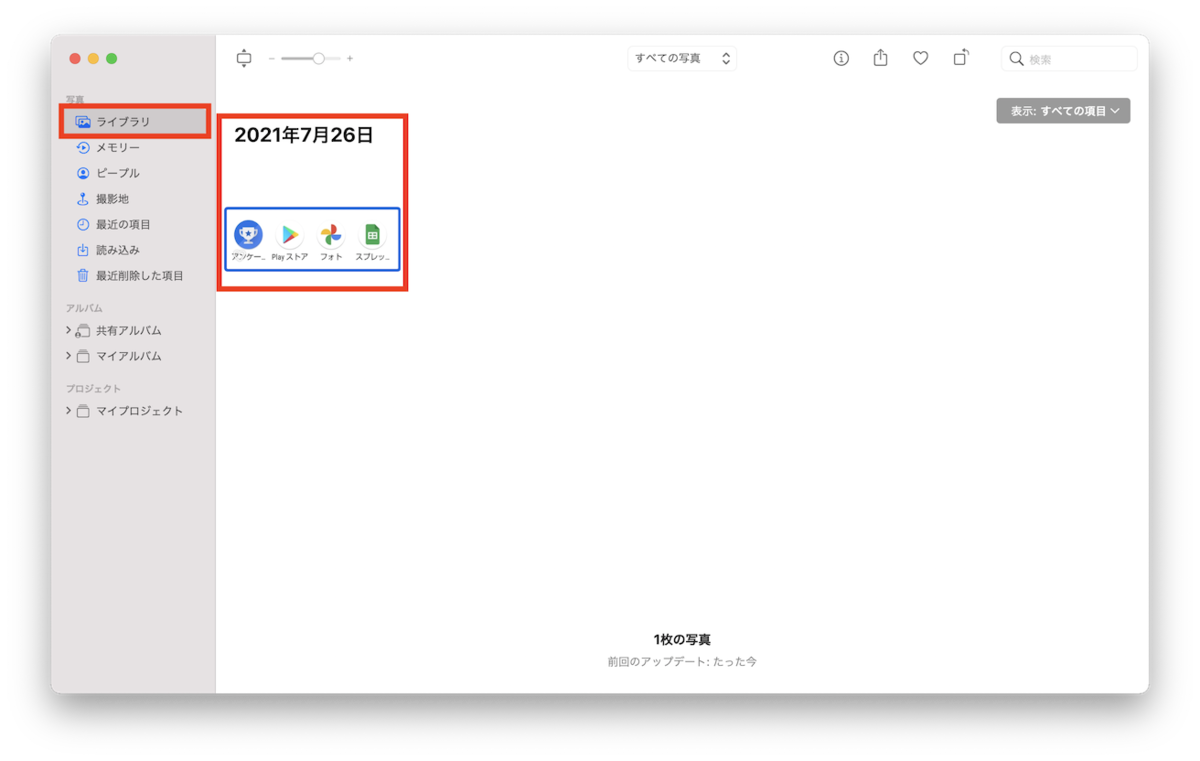Select 共有アルバム label in sidebar
This screenshot has width=1200, height=761.
pos(128,331)
